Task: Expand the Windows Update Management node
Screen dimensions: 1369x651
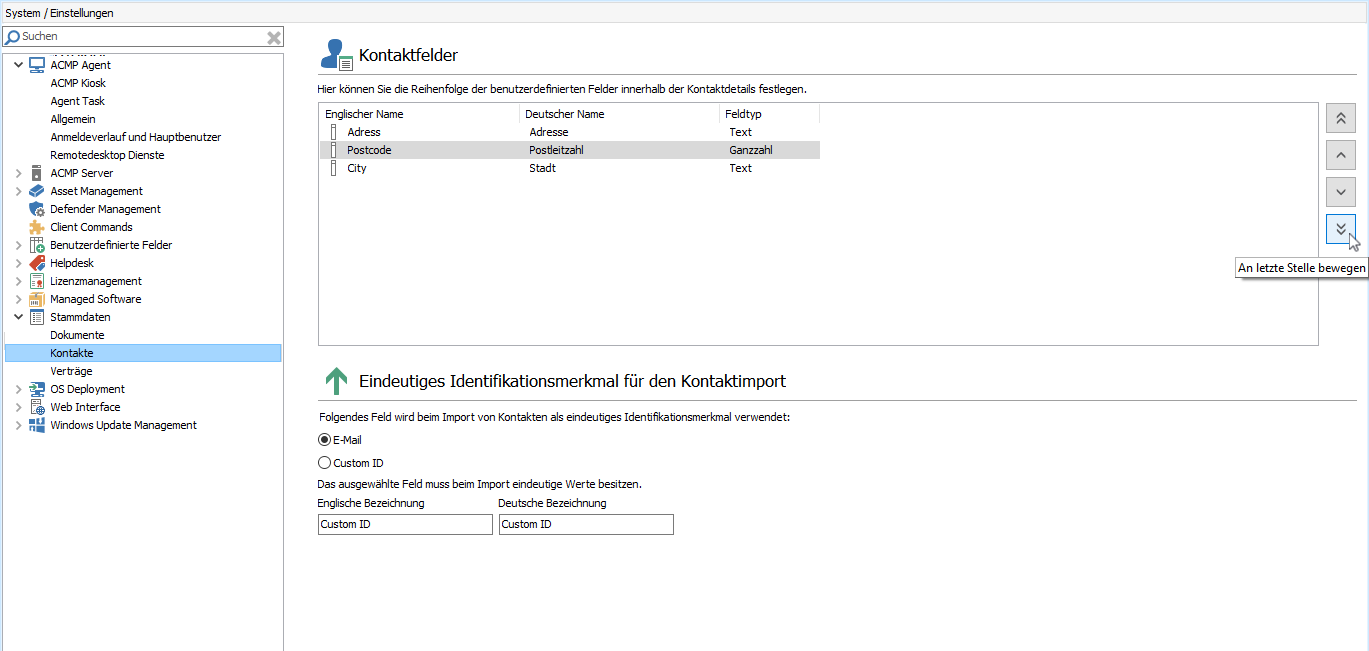Action: click(x=18, y=425)
